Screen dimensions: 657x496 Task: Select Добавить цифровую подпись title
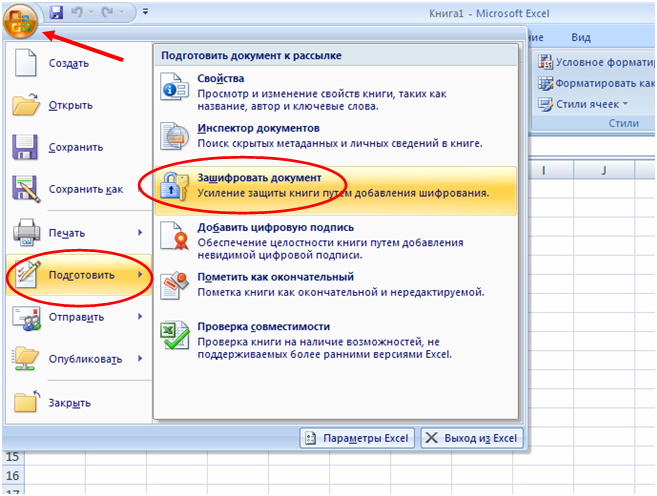point(276,227)
